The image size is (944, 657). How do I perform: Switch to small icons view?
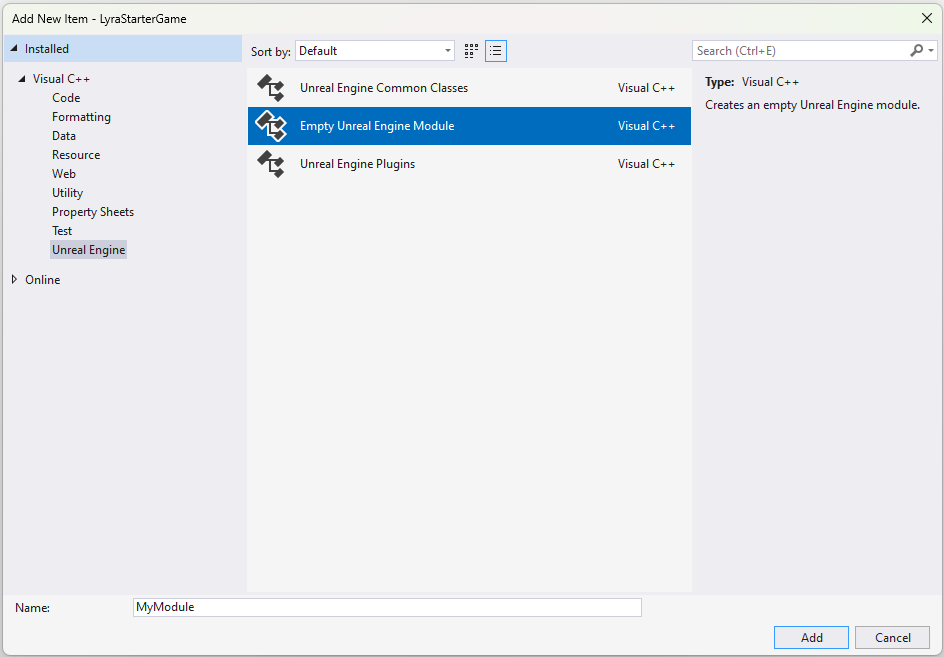tap(470, 50)
